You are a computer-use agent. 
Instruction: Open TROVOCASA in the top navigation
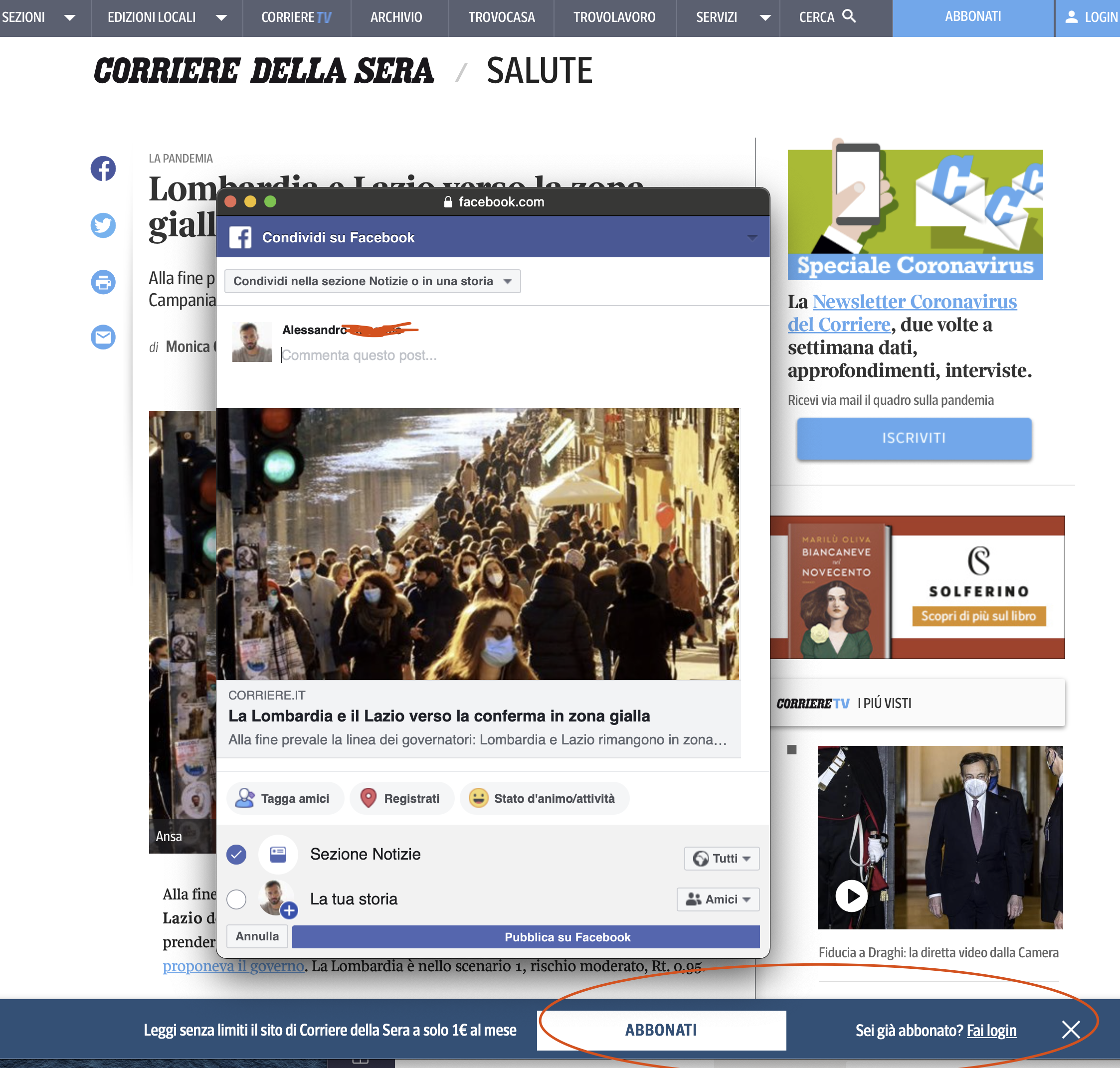(502, 17)
